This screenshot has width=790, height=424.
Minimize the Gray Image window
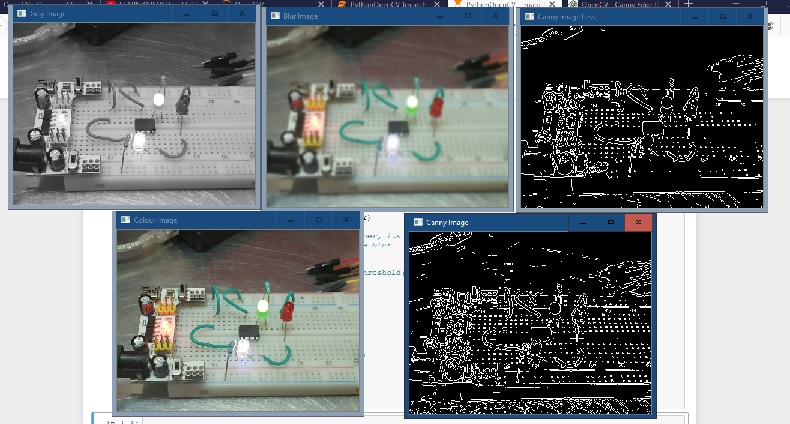tap(187, 14)
